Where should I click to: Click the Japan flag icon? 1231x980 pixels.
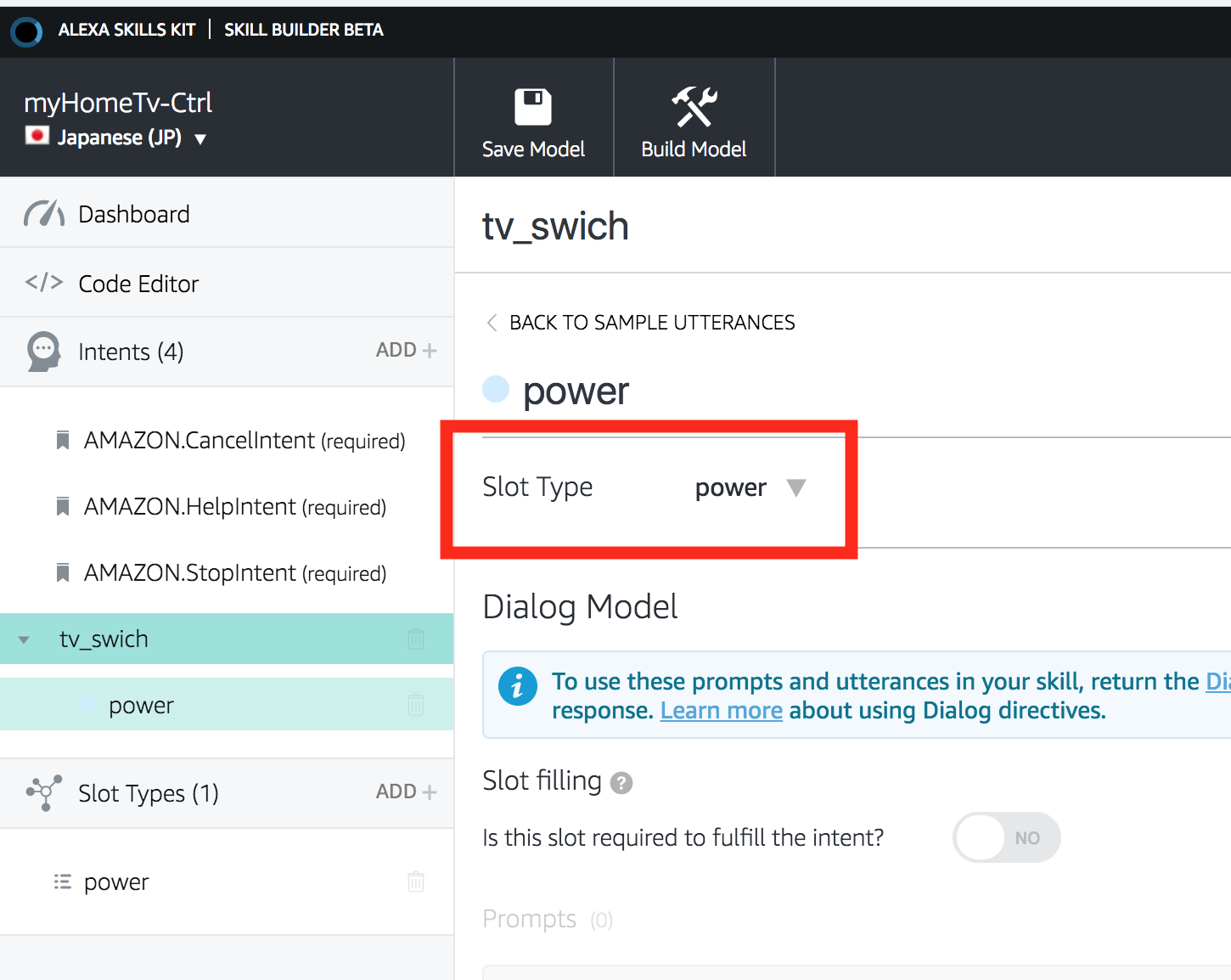(37, 136)
